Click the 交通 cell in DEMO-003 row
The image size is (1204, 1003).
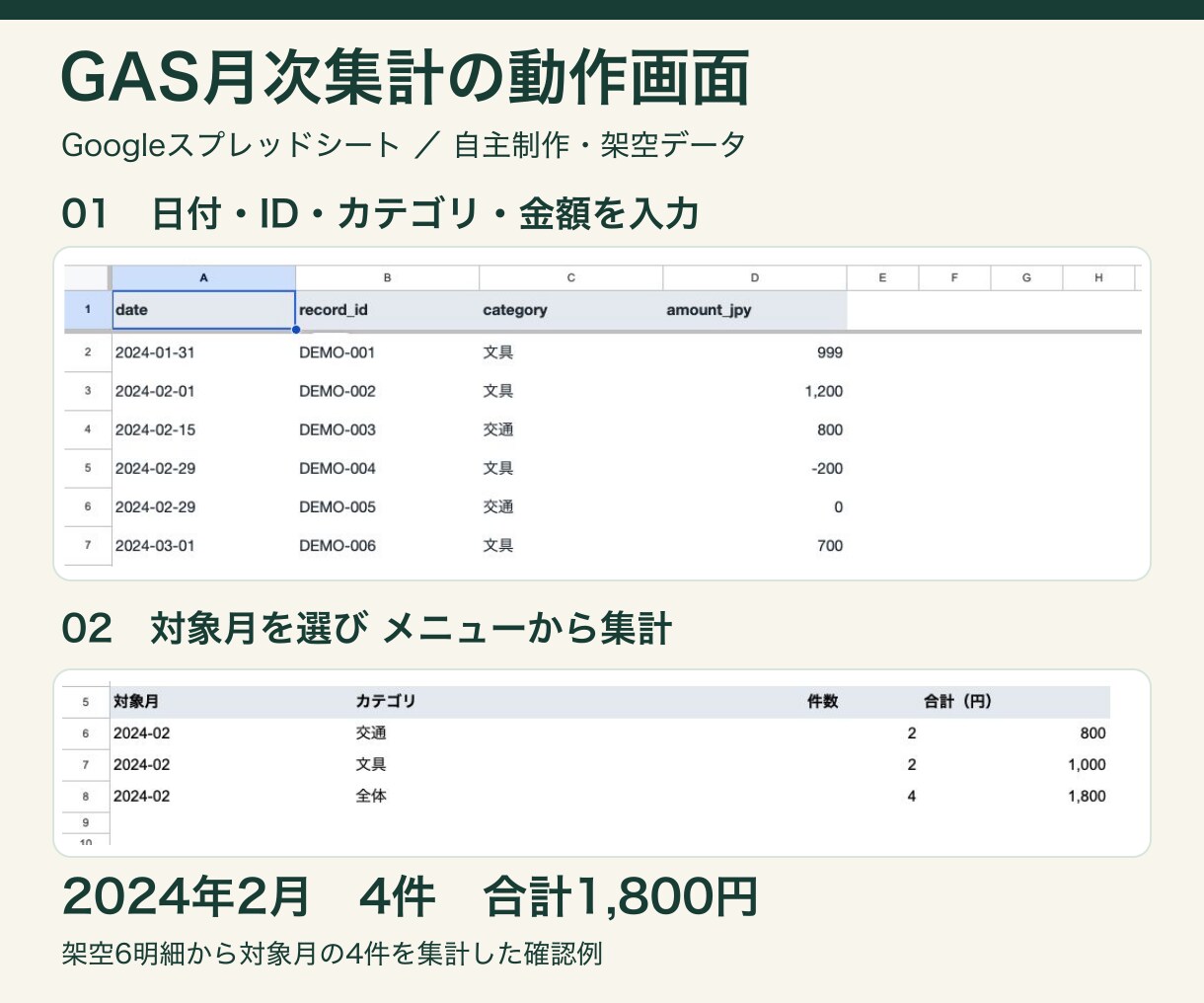tap(570, 429)
